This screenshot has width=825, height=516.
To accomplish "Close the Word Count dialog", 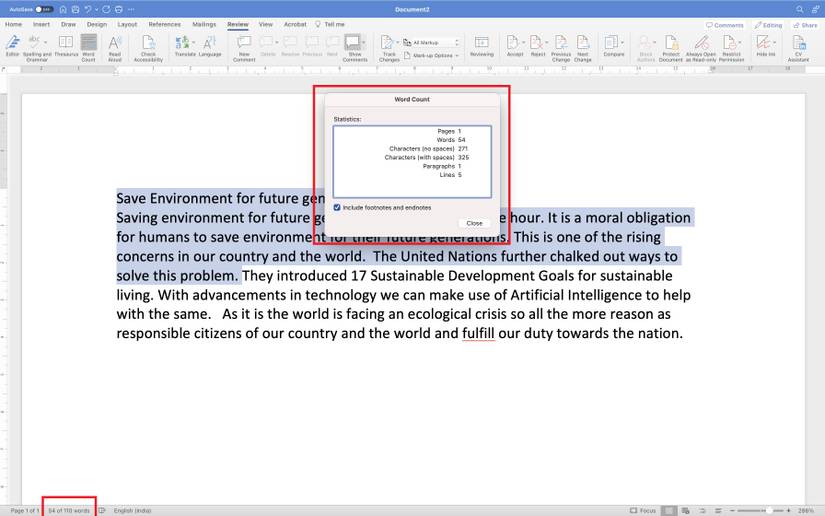I will coord(474,224).
